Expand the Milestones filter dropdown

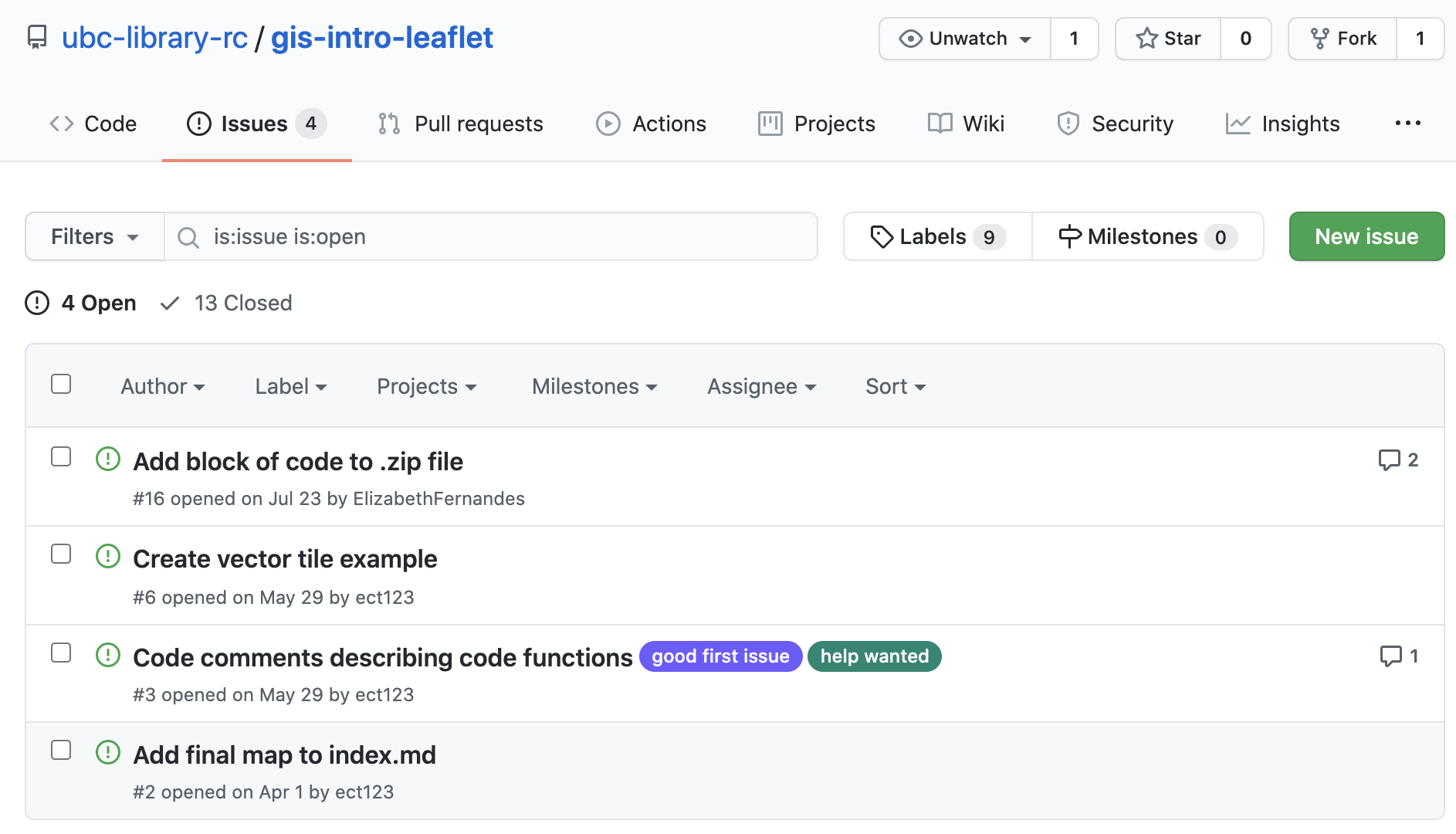(594, 386)
